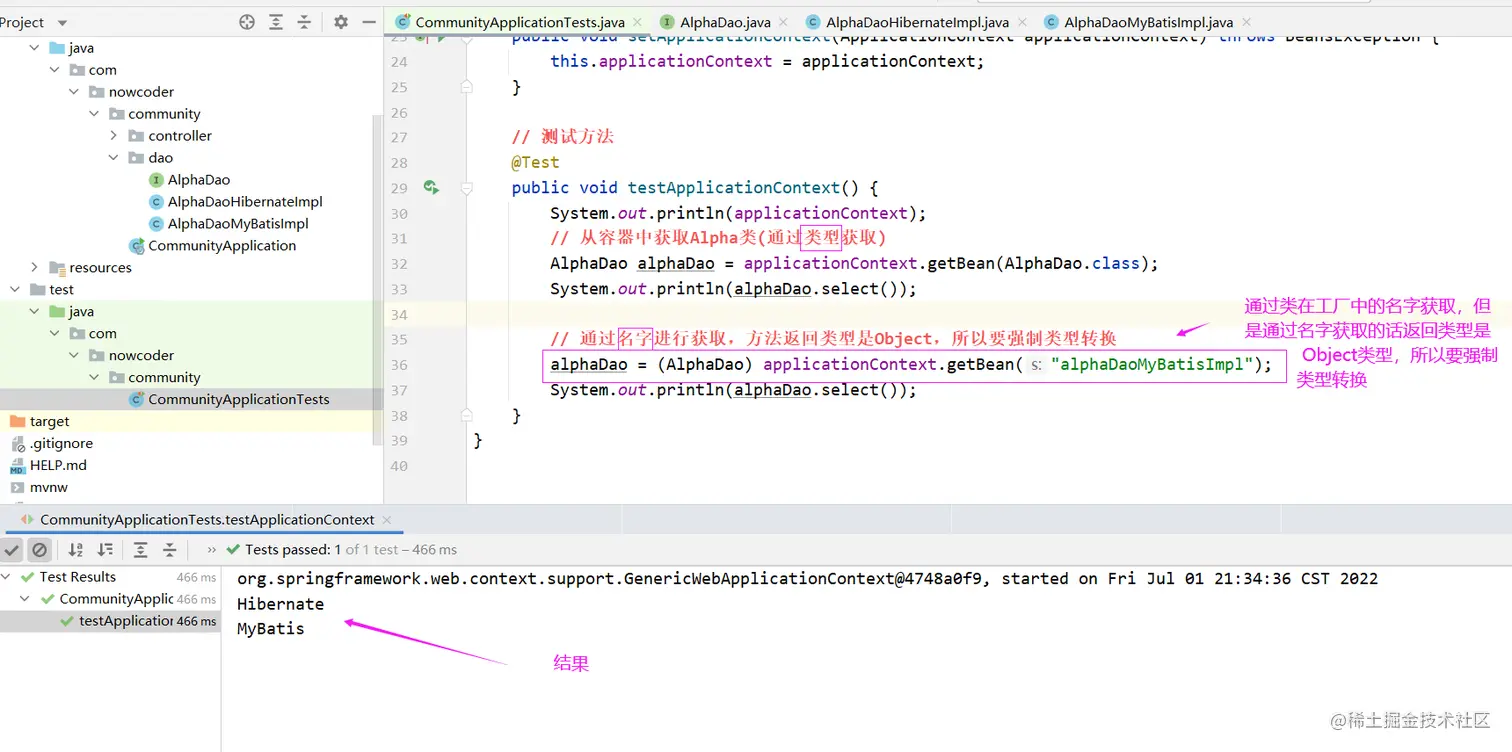1512x752 pixels.
Task: Click the Expand All icon in Project panel
Action: pos(276,22)
